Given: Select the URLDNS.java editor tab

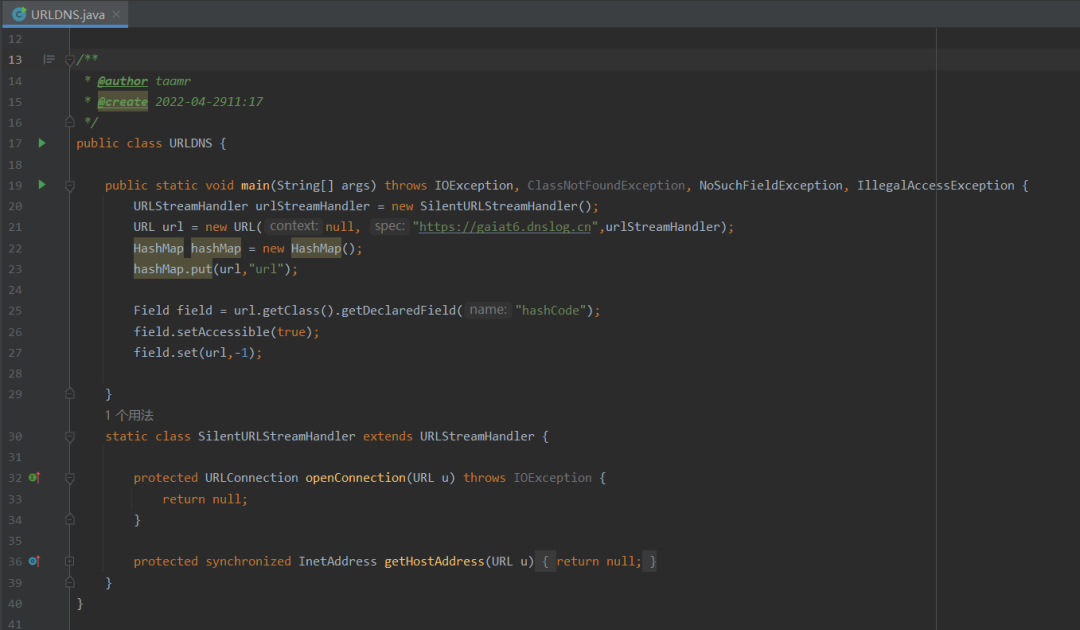Looking at the screenshot, I should (x=65, y=14).
